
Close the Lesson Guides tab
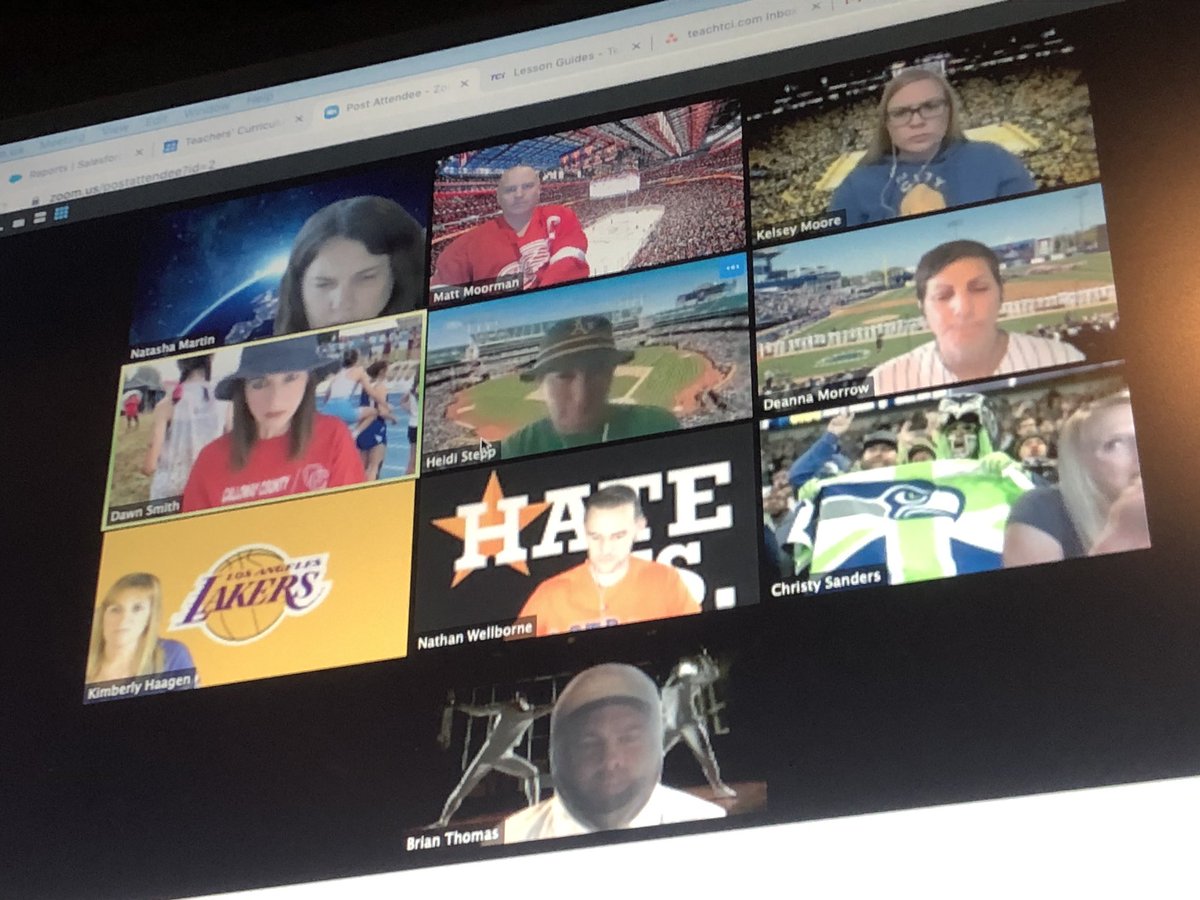tap(635, 46)
